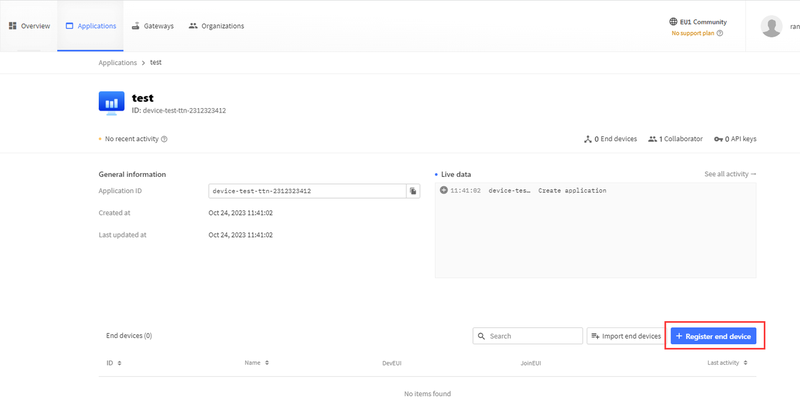Sort end devices by ID column

(x=114, y=363)
